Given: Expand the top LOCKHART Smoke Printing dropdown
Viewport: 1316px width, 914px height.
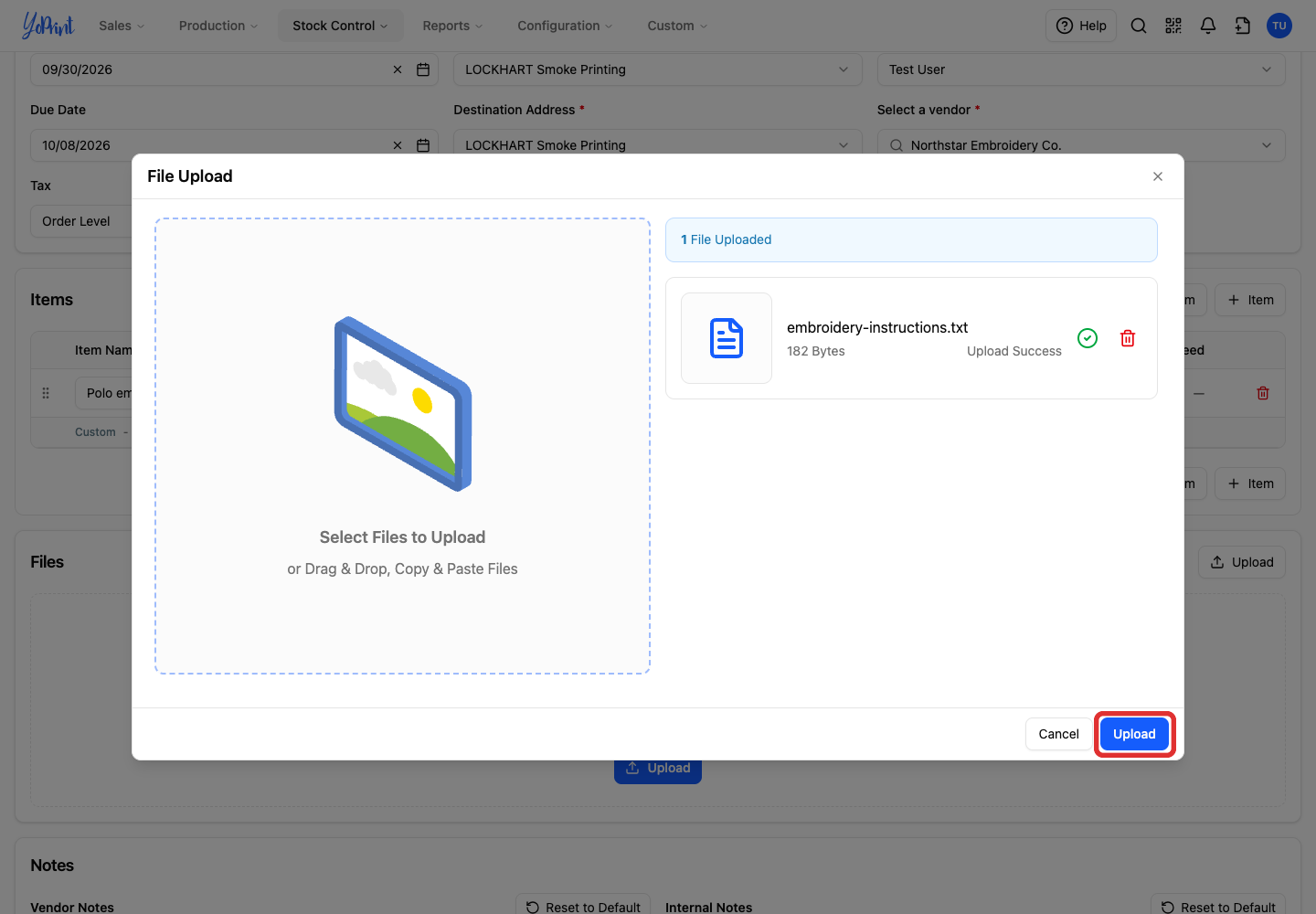Looking at the screenshot, I should click(658, 69).
